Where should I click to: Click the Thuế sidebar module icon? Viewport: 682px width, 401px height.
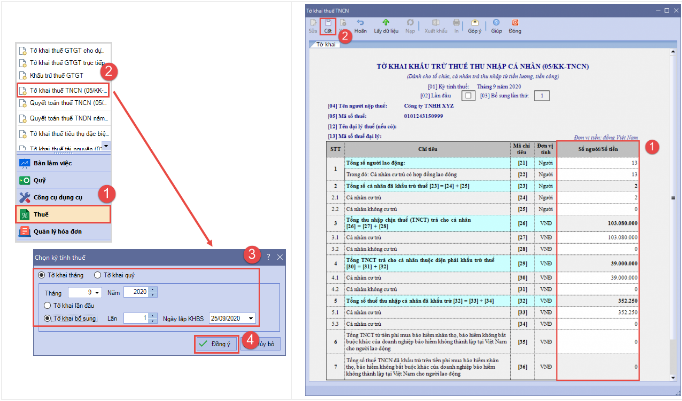(24, 214)
